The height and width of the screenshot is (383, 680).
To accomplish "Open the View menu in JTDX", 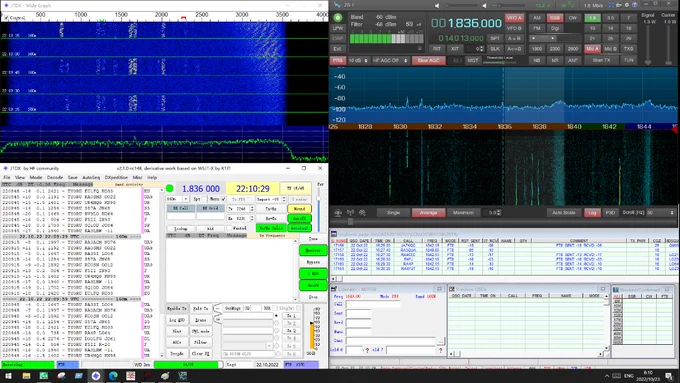I will [20, 177].
